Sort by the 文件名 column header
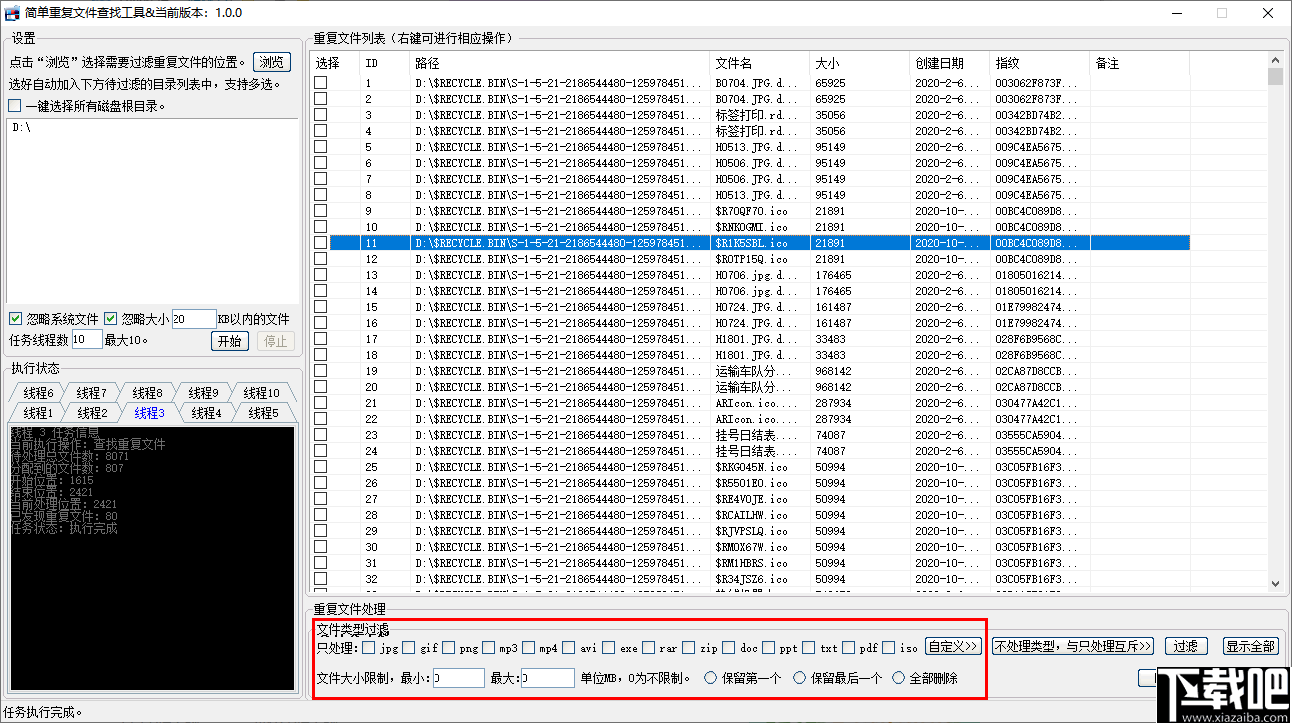The image size is (1292, 723). [x=760, y=63]
